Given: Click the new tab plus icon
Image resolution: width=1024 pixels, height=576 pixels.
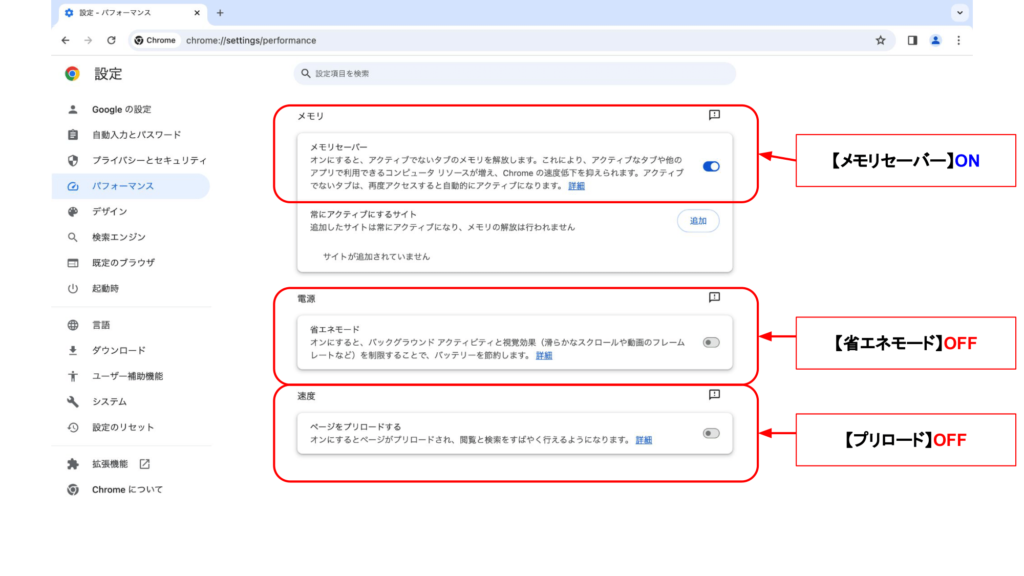Looking at the screenshot, I should (220, 13).
